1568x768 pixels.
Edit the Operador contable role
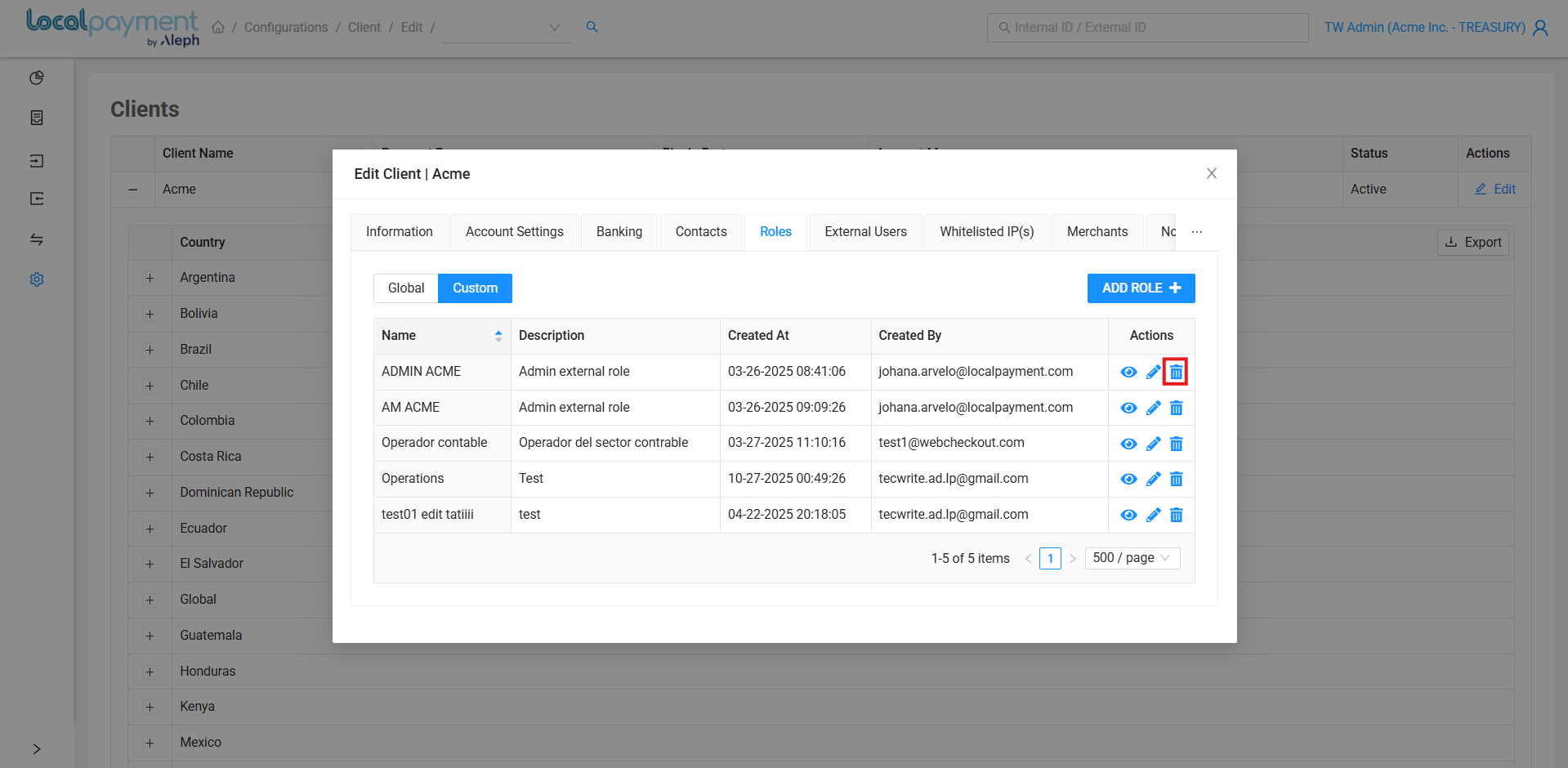pyautogui.click(x=1153, y=444)
